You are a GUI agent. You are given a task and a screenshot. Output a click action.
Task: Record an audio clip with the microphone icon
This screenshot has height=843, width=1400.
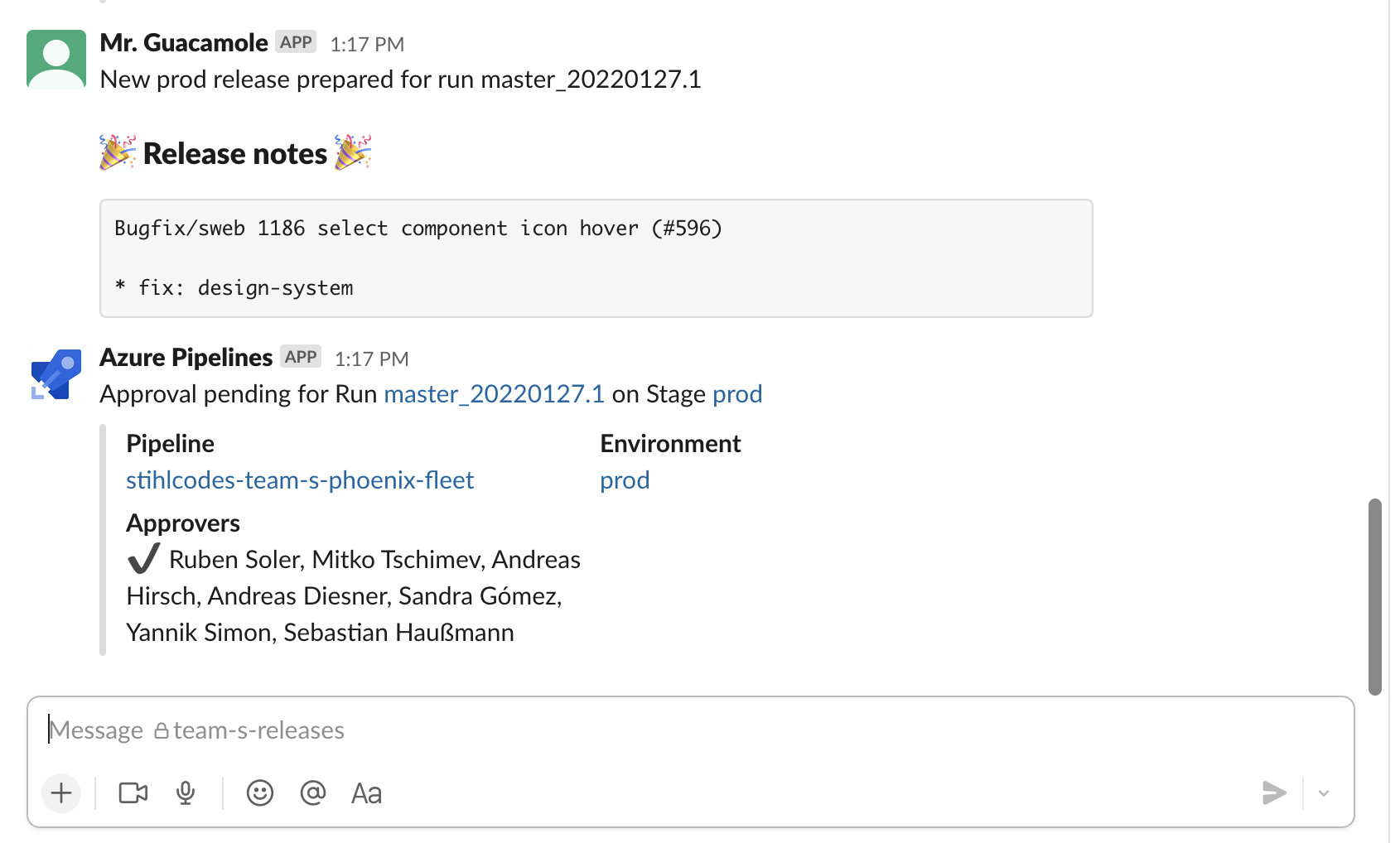pos(186,793)
